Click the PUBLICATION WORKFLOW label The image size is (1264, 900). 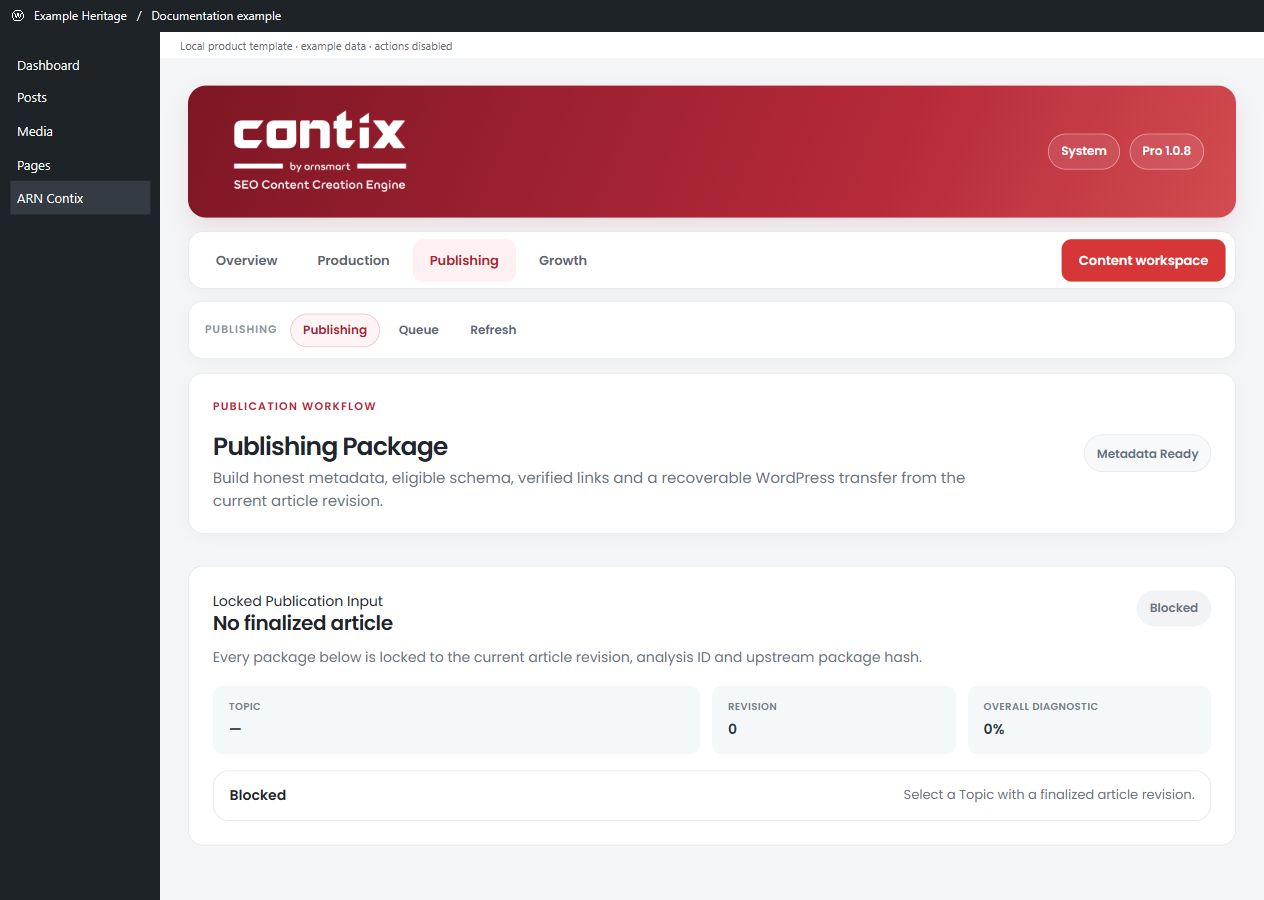(294, 406)
